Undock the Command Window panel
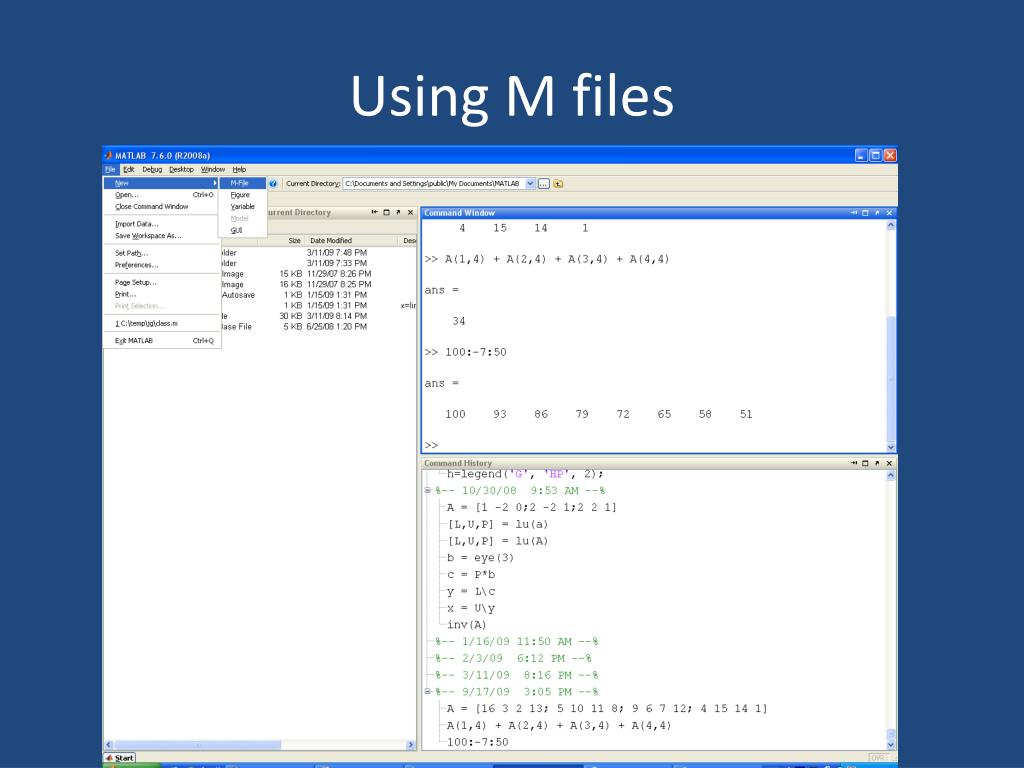 (x=877, y=213)
